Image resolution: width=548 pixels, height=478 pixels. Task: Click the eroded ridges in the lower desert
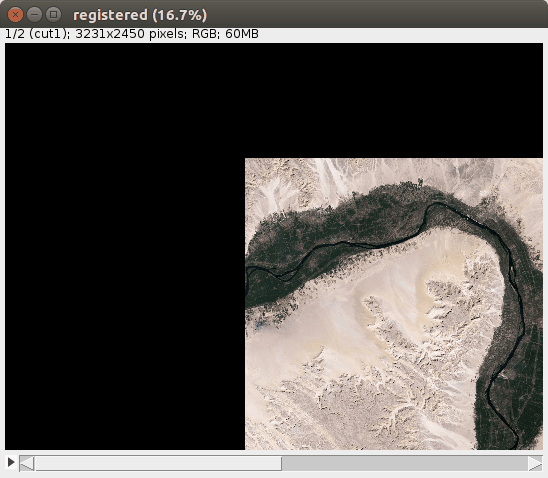point(367,402)
